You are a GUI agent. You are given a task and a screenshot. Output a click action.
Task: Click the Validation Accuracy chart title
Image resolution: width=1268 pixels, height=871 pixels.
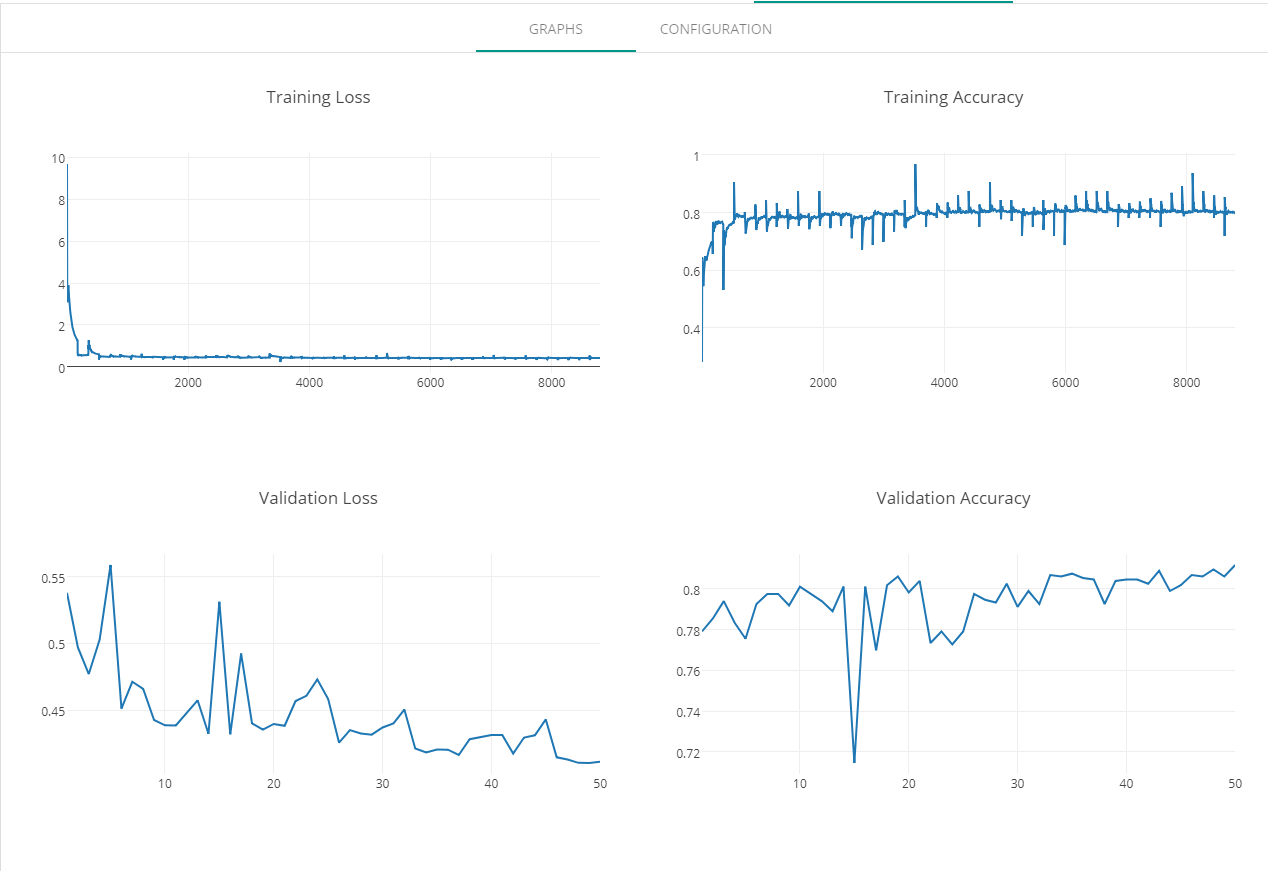[x=953, y=498]
